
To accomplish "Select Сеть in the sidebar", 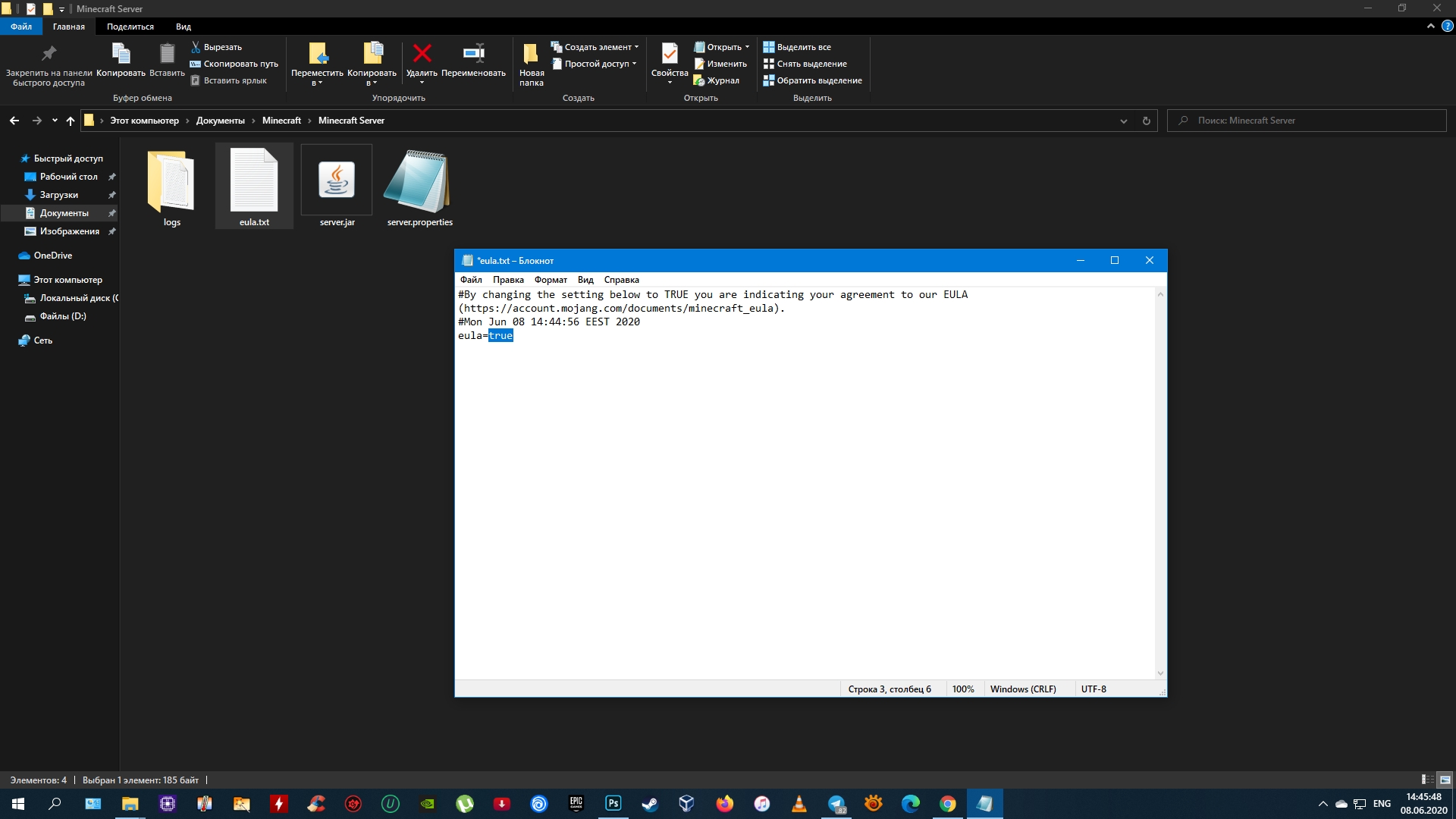I will 42,340.
